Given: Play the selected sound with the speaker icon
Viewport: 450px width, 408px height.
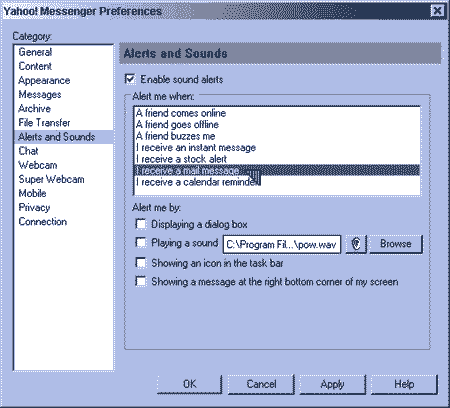Looking at the screenshot, I should [356, 244].
